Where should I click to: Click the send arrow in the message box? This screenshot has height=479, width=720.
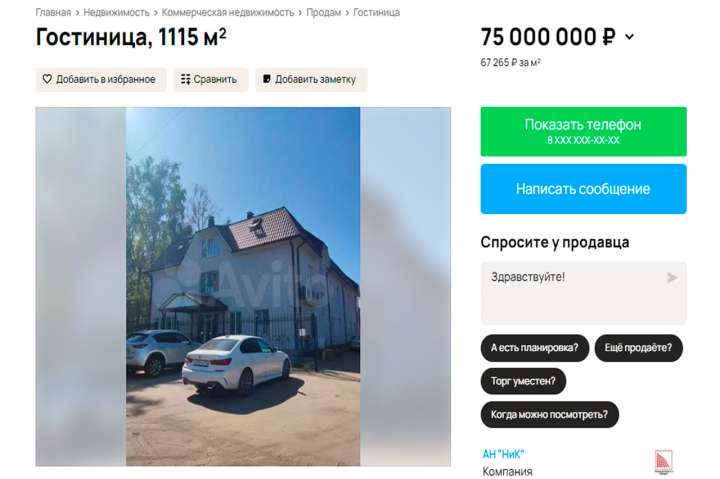point(672,277)
